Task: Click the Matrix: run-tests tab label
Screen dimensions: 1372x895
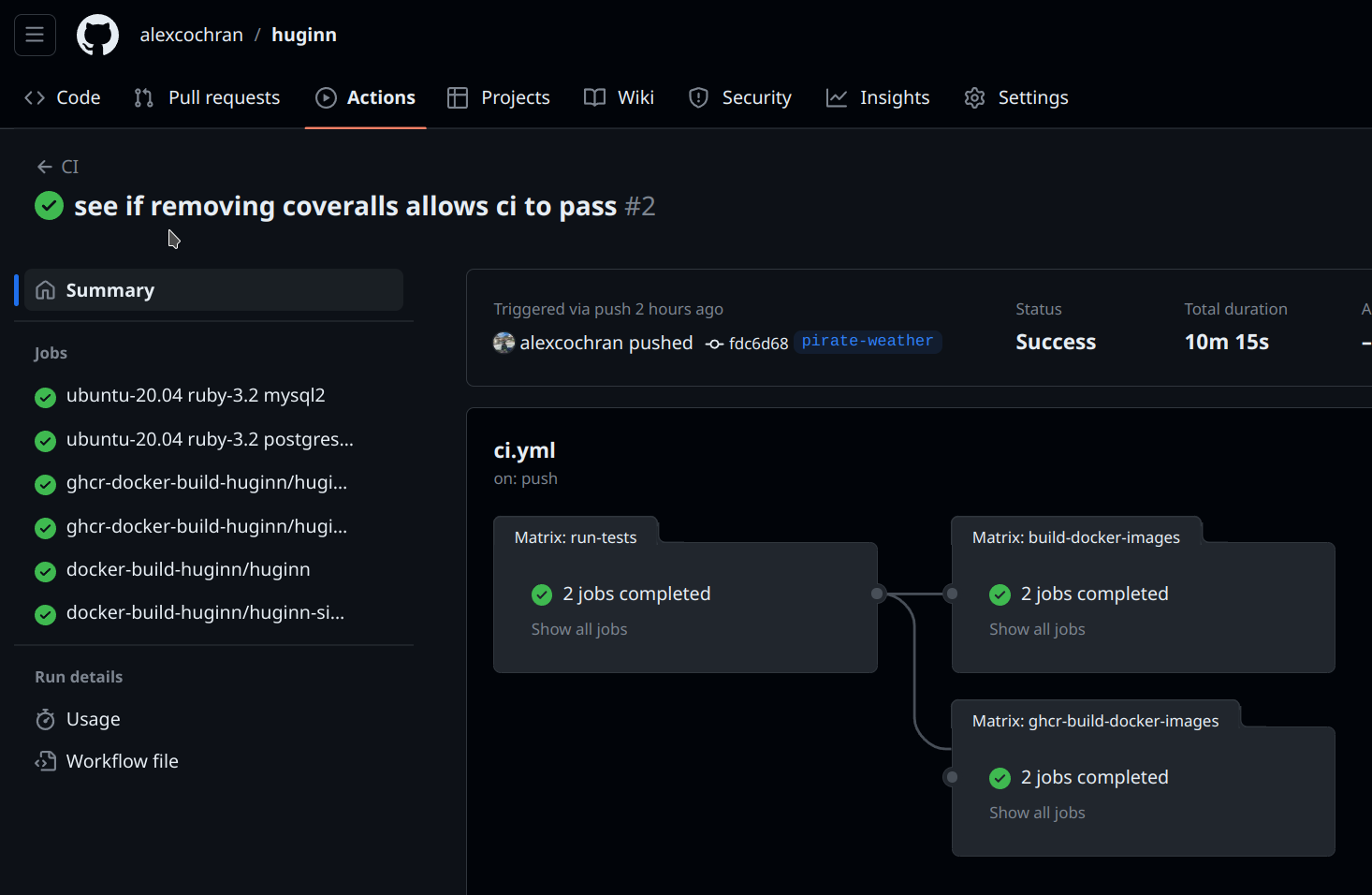Action: pyautogui.click(x=576, y=537)
